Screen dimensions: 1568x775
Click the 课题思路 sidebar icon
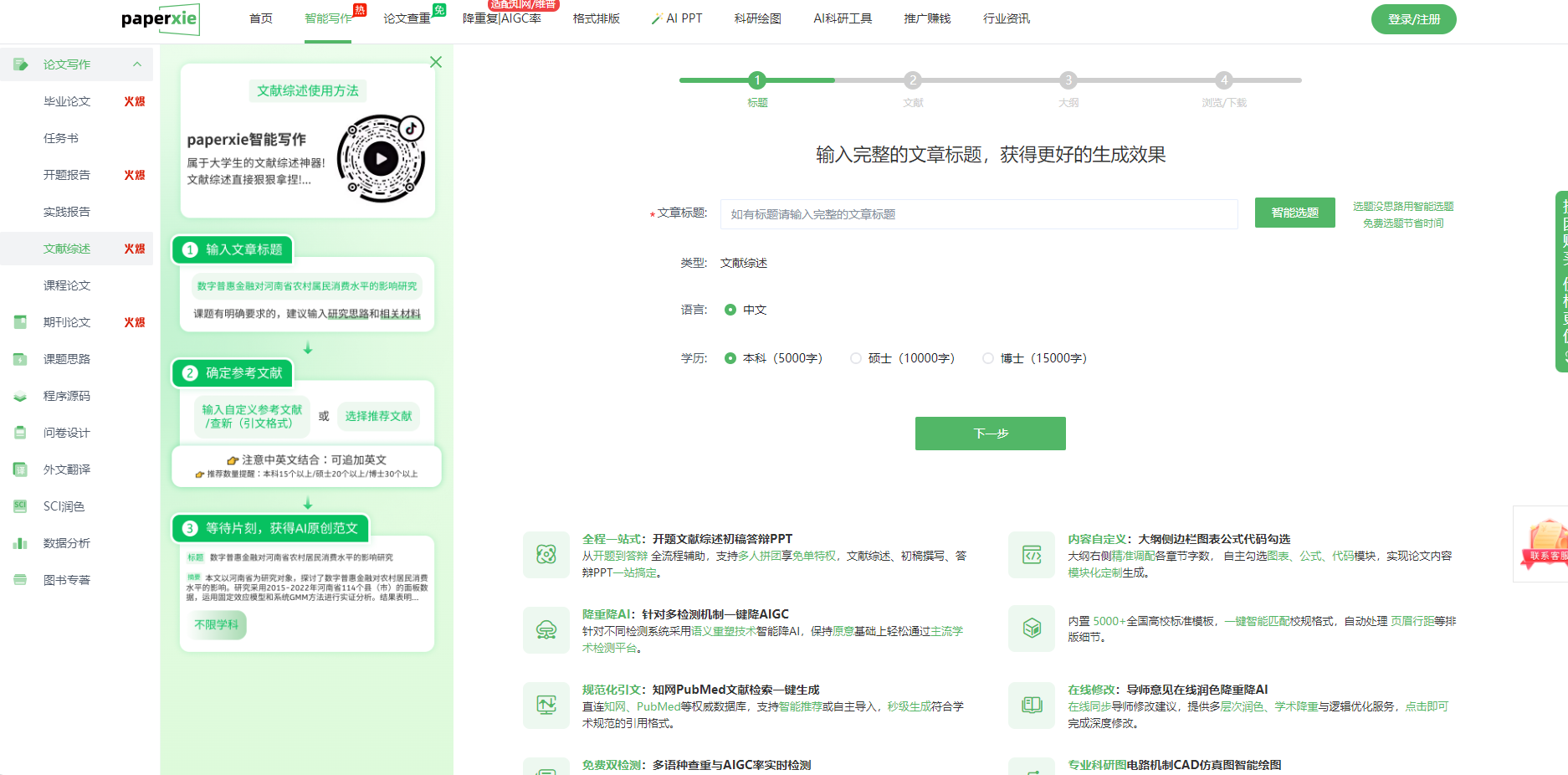tap(20, 359)
